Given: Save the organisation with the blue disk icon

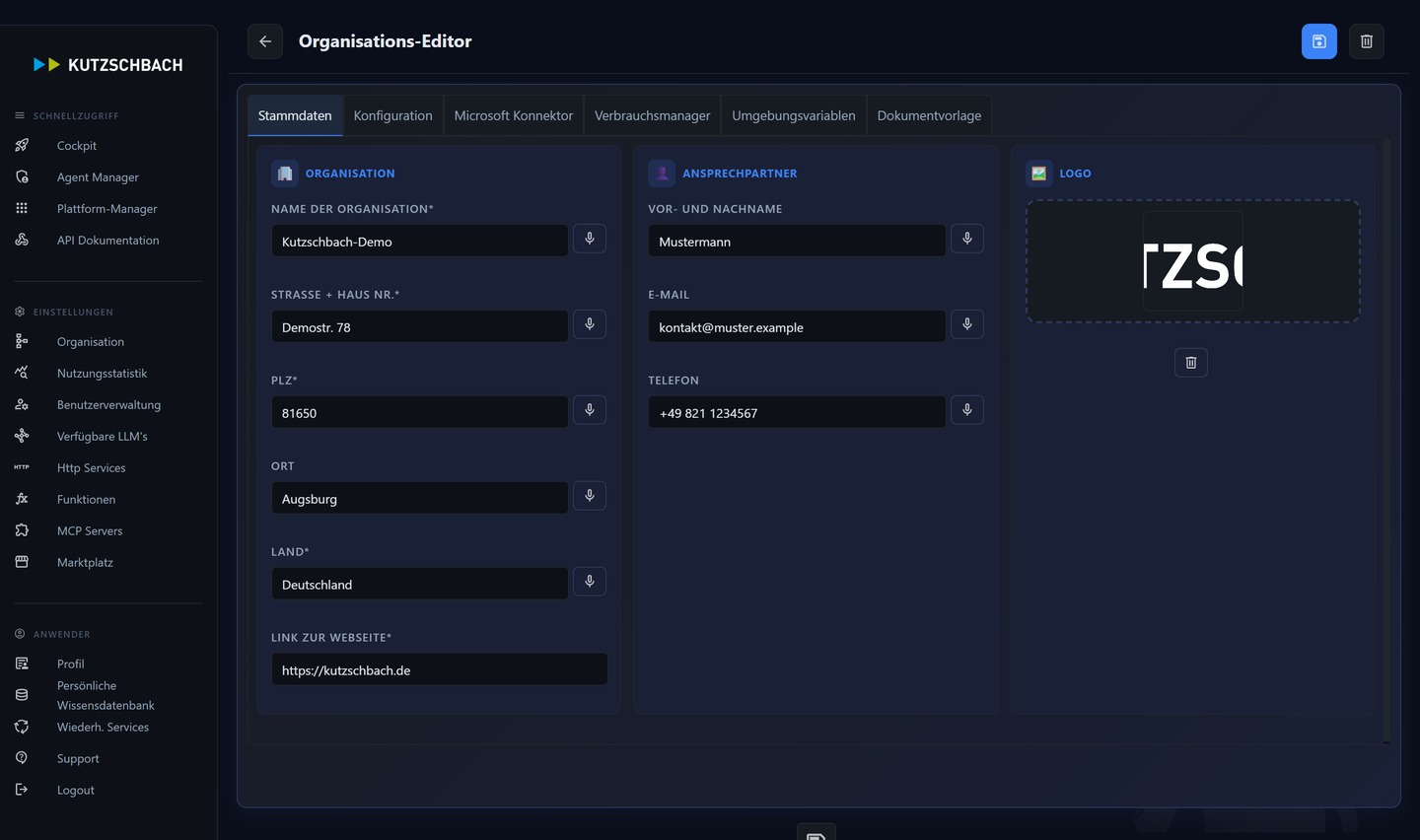Looking at the screenshot, I should 1319,41.
